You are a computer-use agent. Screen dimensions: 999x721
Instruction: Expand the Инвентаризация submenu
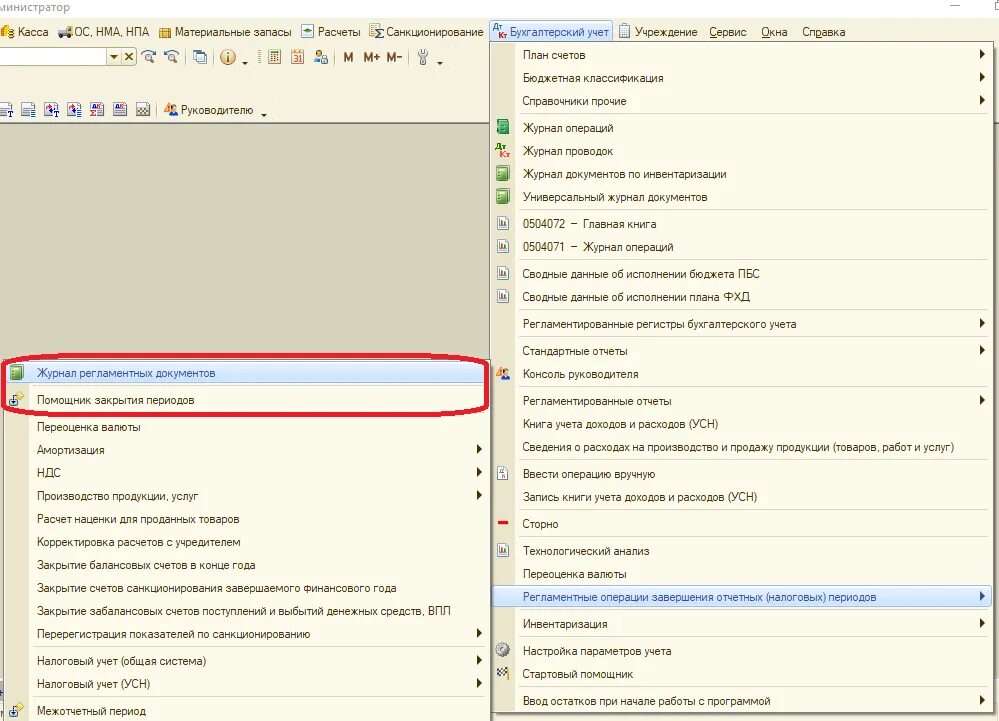982,624
